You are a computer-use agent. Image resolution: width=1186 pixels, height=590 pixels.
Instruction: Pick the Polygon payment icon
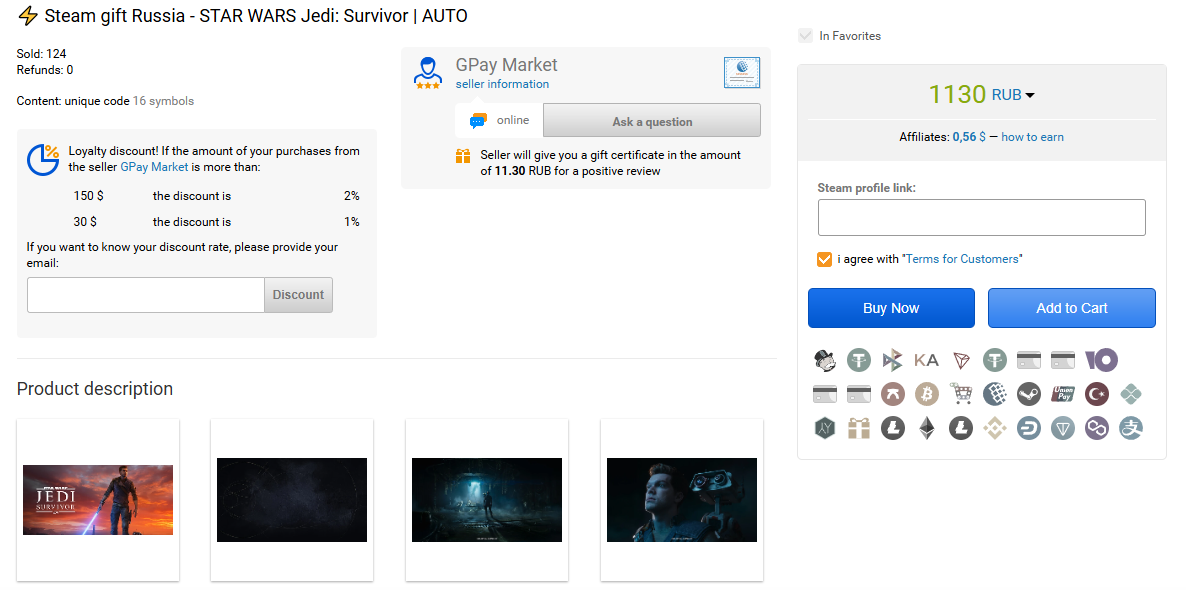coord(1097,428)
